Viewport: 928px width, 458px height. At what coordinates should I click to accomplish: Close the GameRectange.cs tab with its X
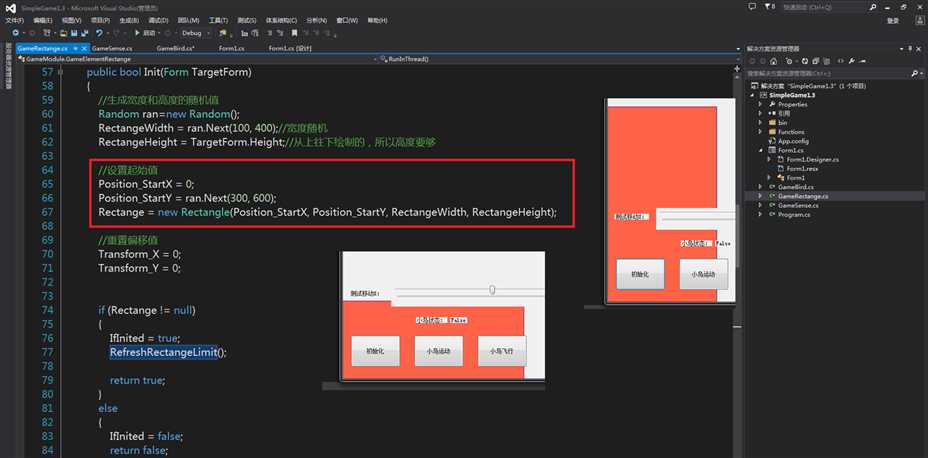point(84,48)
